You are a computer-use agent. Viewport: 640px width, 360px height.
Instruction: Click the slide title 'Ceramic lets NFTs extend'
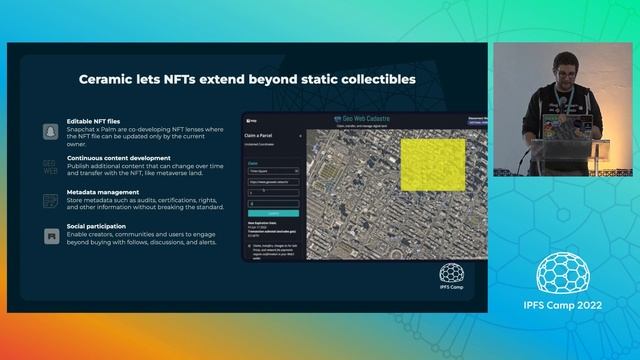tap(247, 79)
